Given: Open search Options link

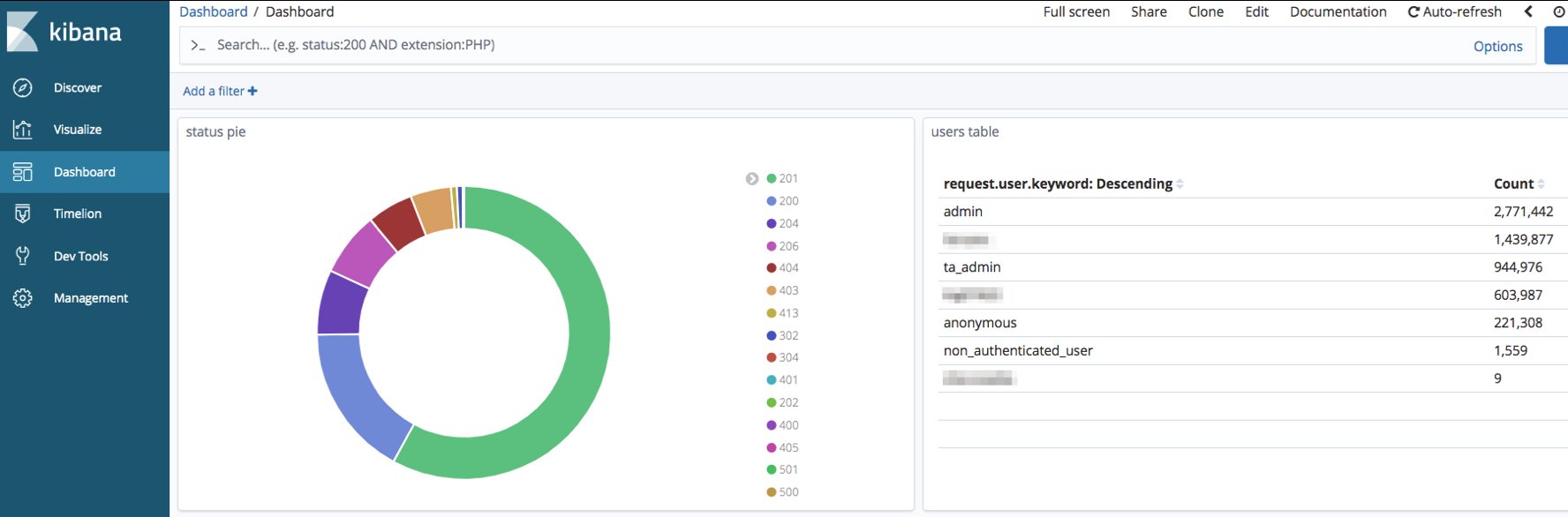Looking at the screenshot, I should (x=1497, y=46).
